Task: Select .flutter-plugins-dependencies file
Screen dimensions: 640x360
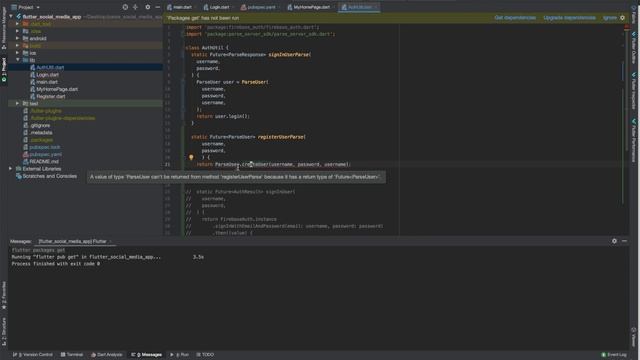Action: click(x=62, y=118)
